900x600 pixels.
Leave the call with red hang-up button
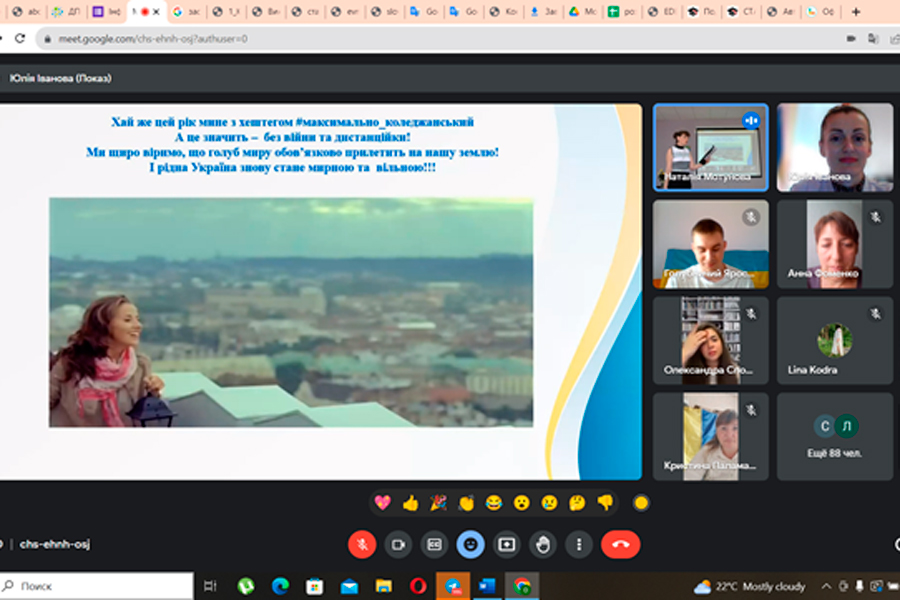pos(620,544)
